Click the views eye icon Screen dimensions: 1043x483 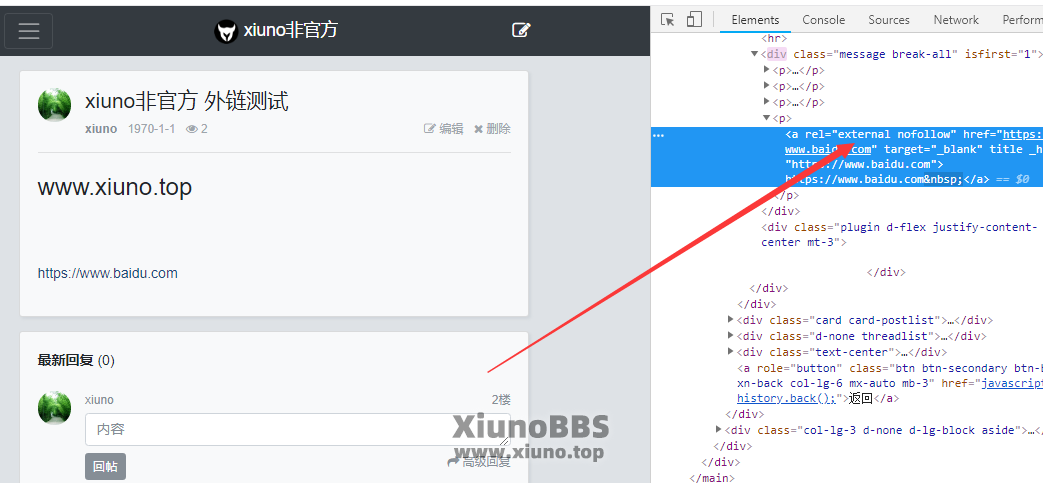point(192,129)
